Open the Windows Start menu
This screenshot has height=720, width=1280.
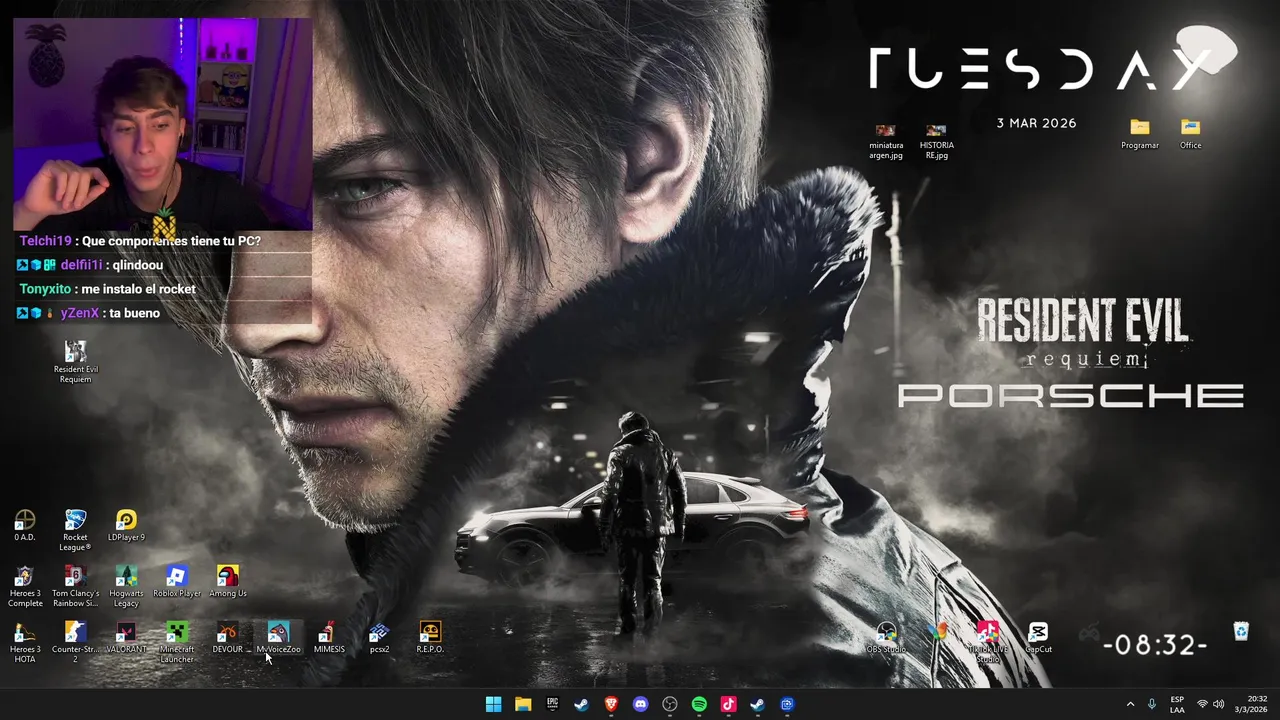(493, 704)
